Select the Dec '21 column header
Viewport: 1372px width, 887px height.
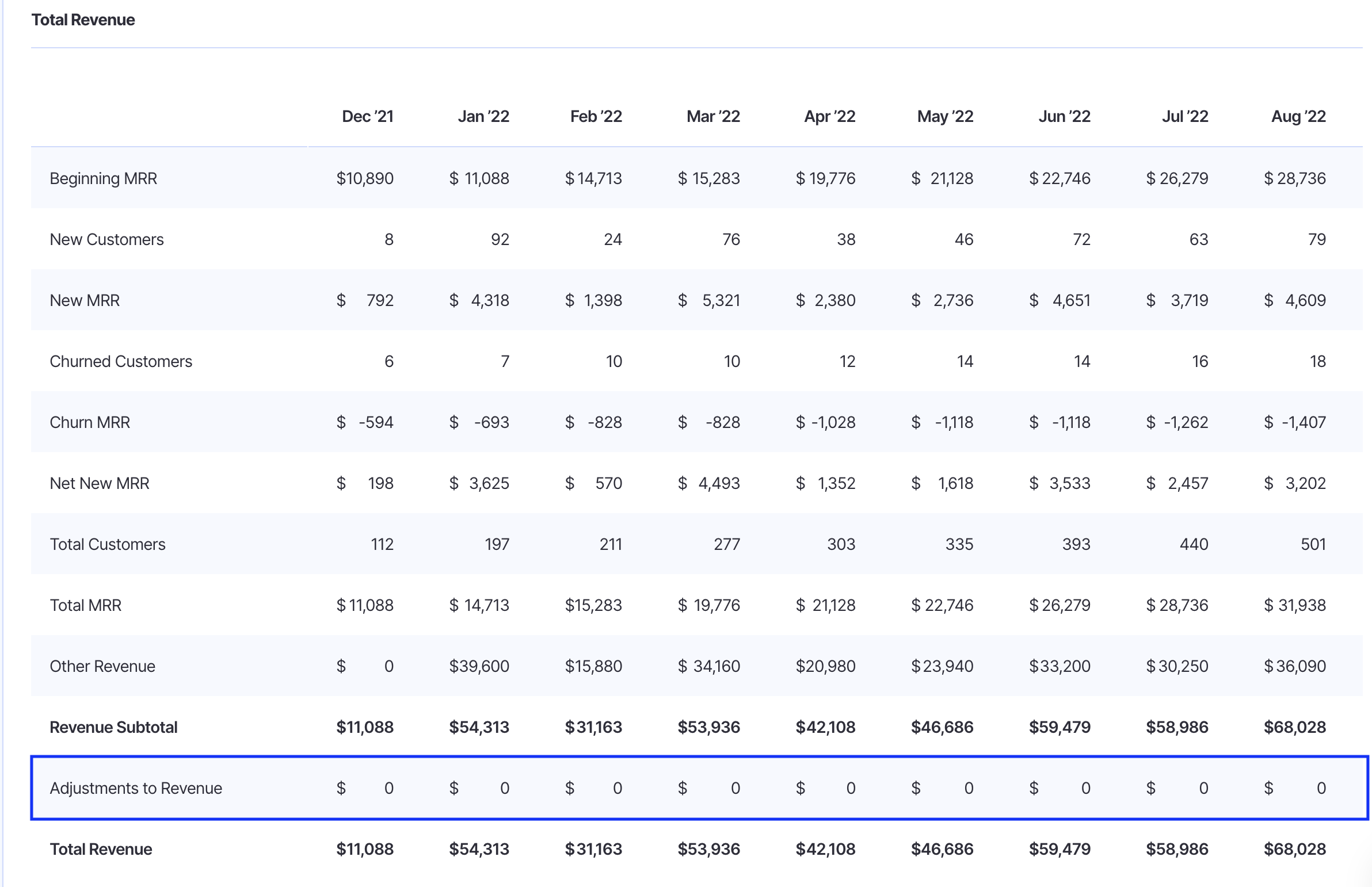pos(367,116)
